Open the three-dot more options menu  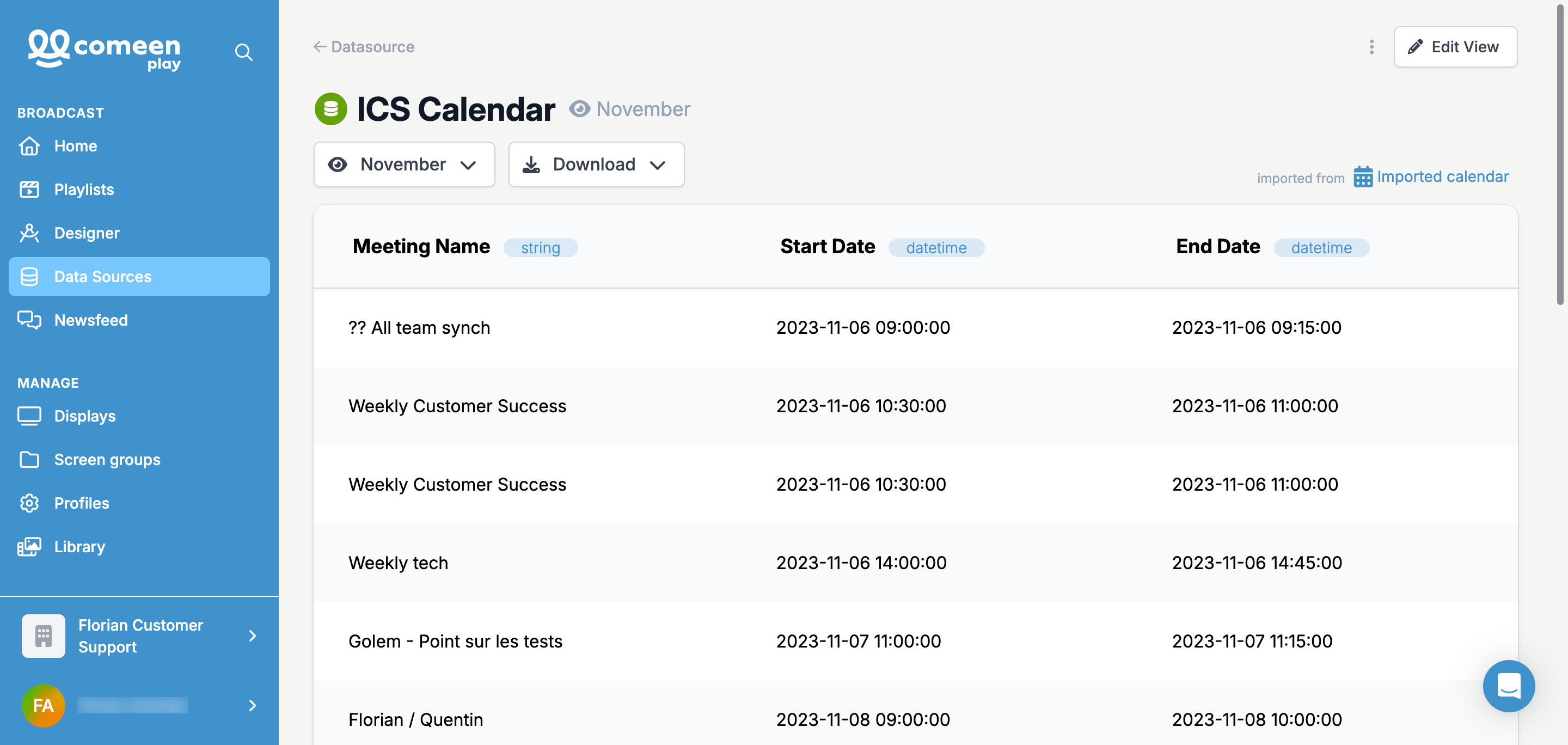point(1371,47)
